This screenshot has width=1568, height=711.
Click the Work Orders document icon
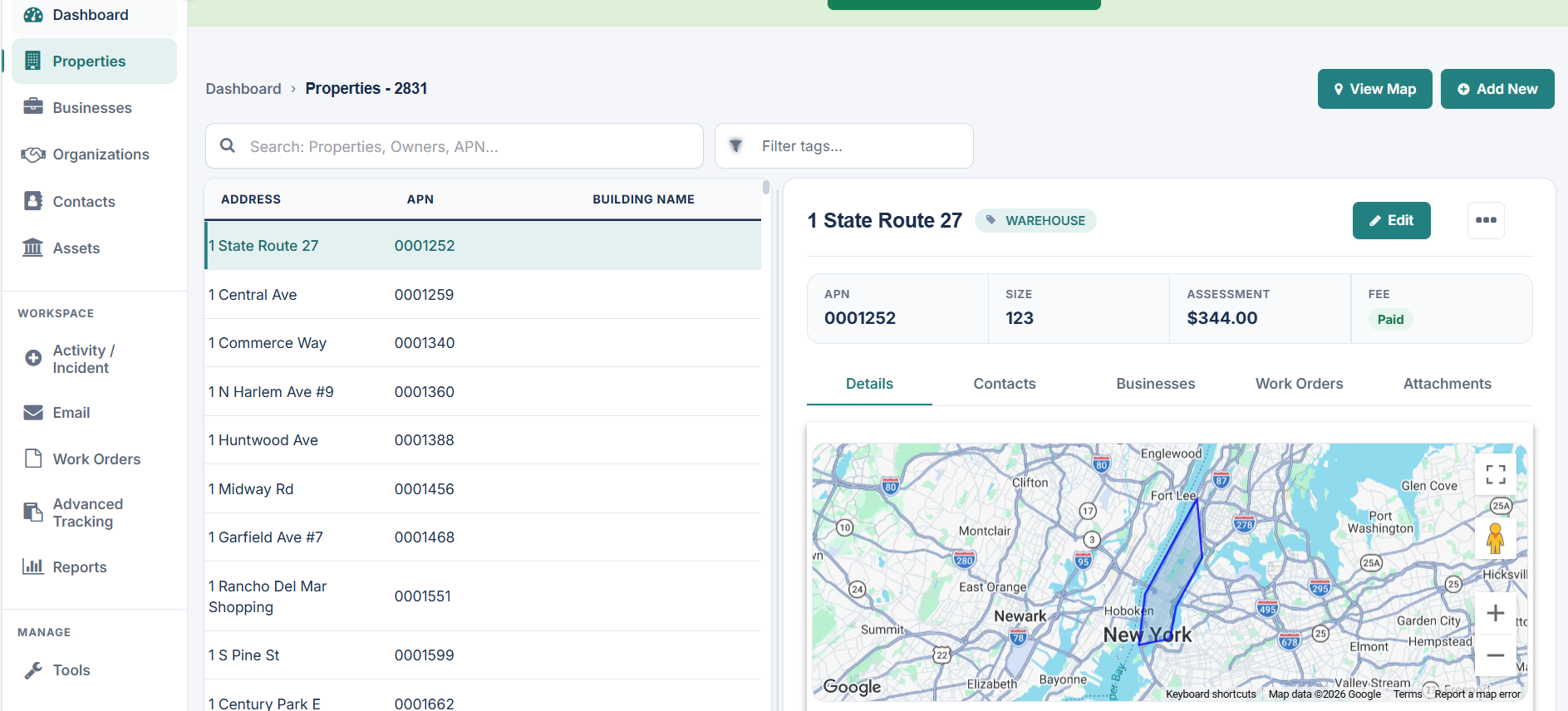click(33, 458)
